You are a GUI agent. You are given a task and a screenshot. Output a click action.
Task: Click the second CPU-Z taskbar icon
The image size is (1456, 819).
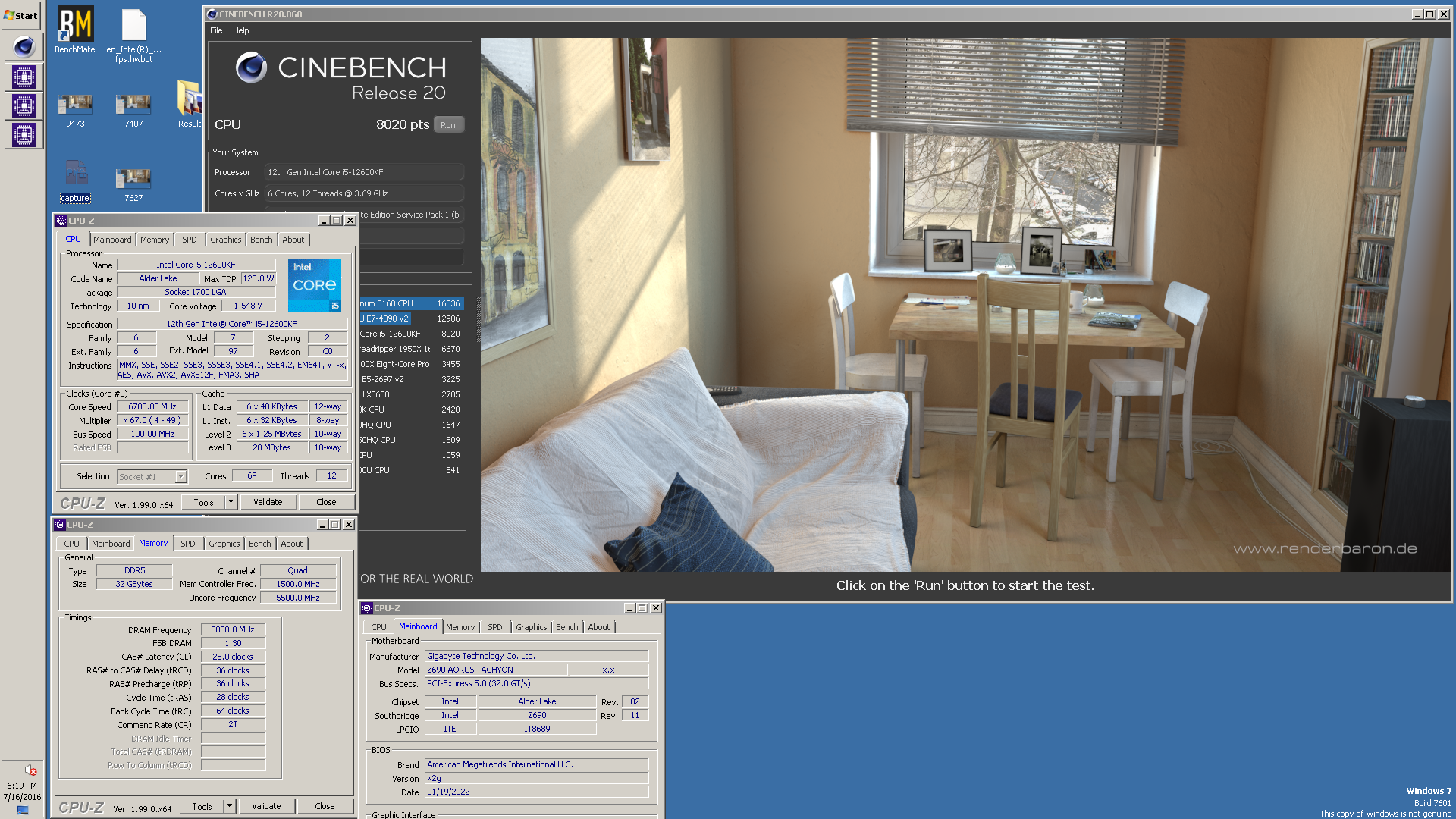click(24, 106)
